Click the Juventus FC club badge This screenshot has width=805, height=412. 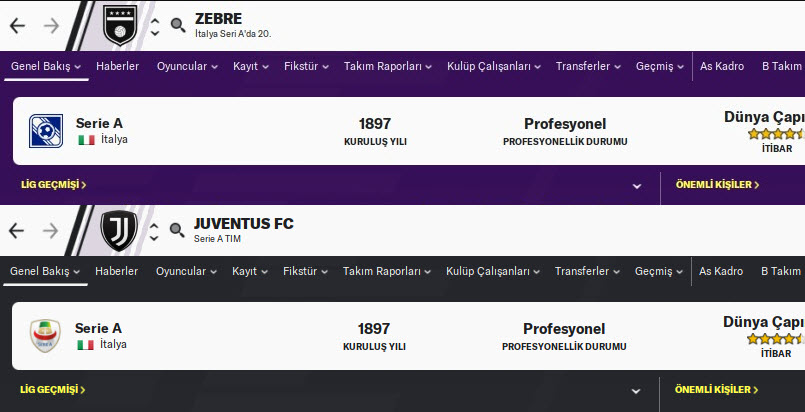120,231
